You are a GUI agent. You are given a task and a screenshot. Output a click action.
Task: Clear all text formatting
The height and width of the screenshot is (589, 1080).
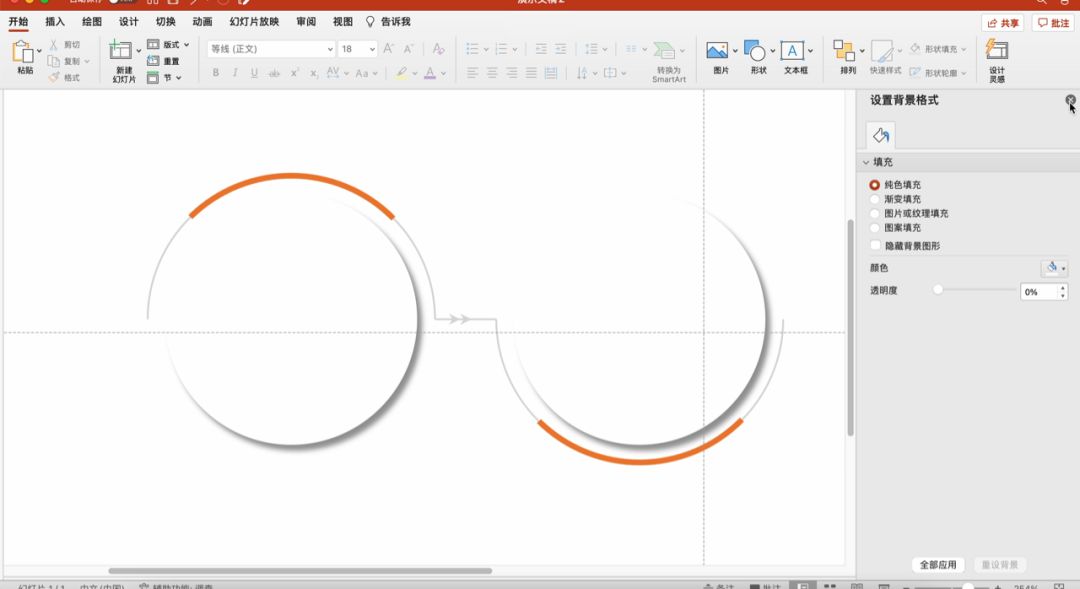click(438, 49)
